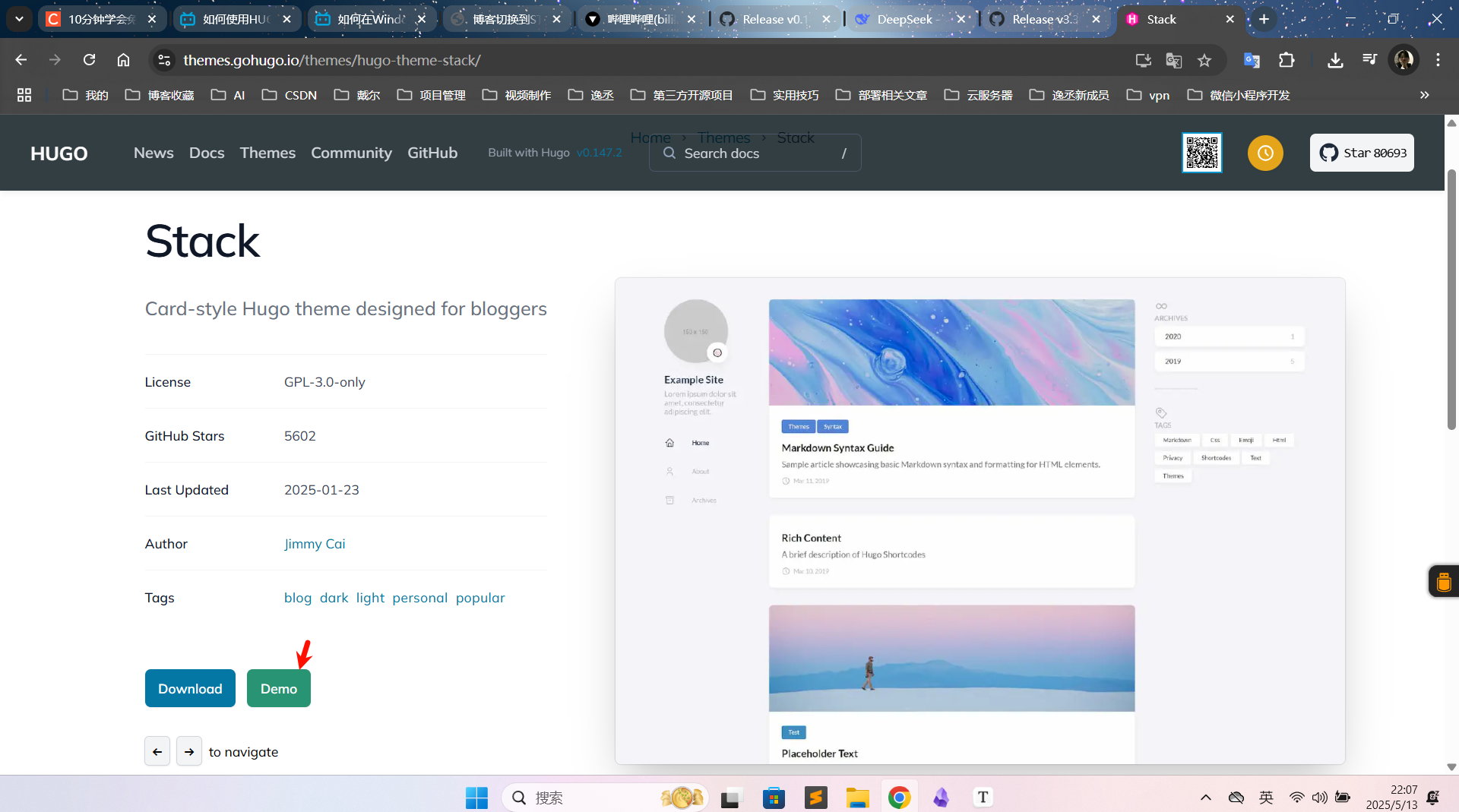Open Docs in Hugo navigation
The height and width of the screenshot is (812, 1459).
tap(207, 153)
